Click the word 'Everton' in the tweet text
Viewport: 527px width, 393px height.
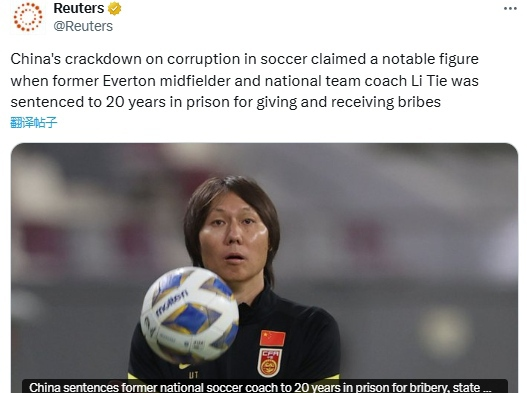coord(129,81)
